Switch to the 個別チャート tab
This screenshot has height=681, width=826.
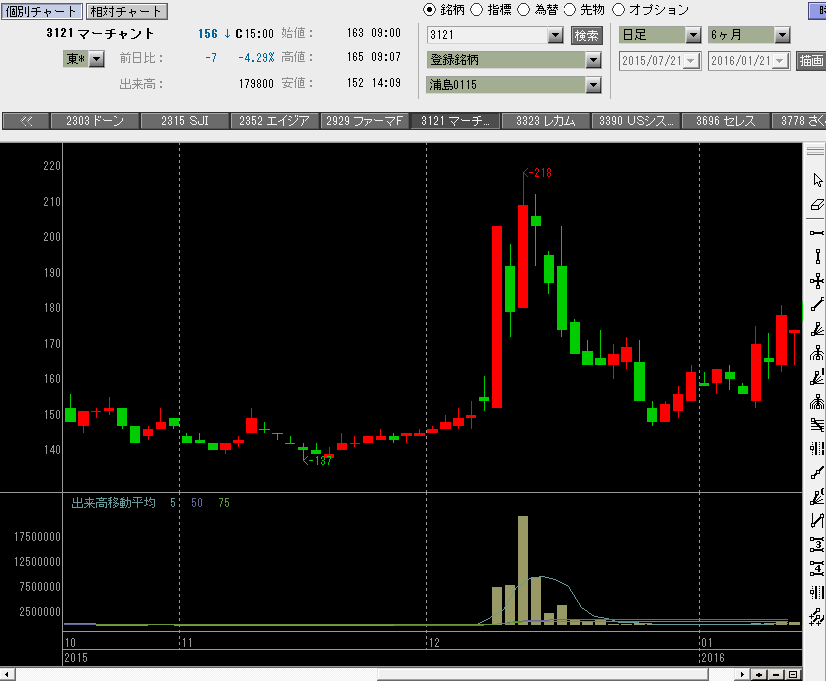pyautogui.click(x=41, y=11)
